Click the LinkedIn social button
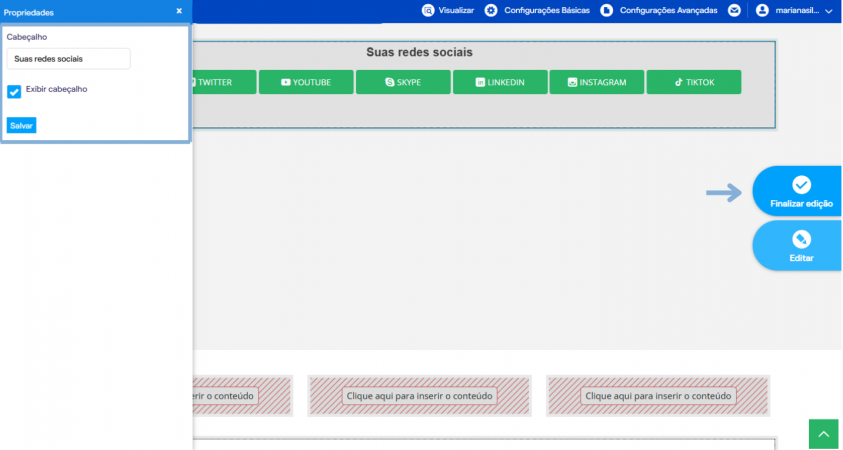This screenshot has width=843, height=450. point(500,82)
